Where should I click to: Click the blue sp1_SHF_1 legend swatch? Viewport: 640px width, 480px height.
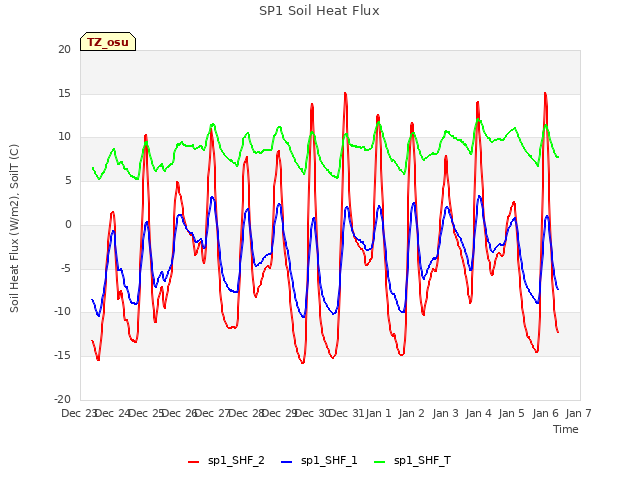pos(287,462)
